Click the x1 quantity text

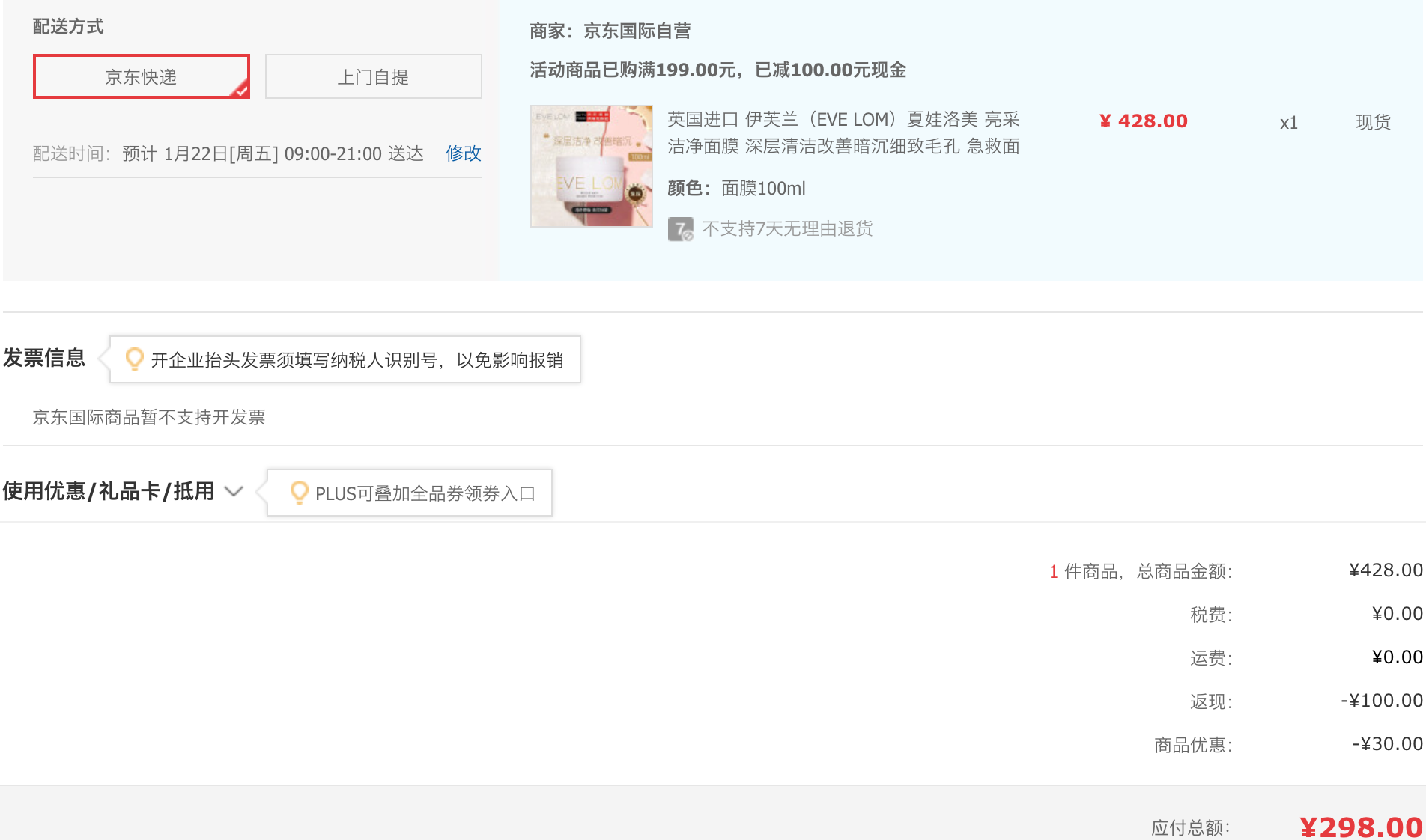point(1288,123)
